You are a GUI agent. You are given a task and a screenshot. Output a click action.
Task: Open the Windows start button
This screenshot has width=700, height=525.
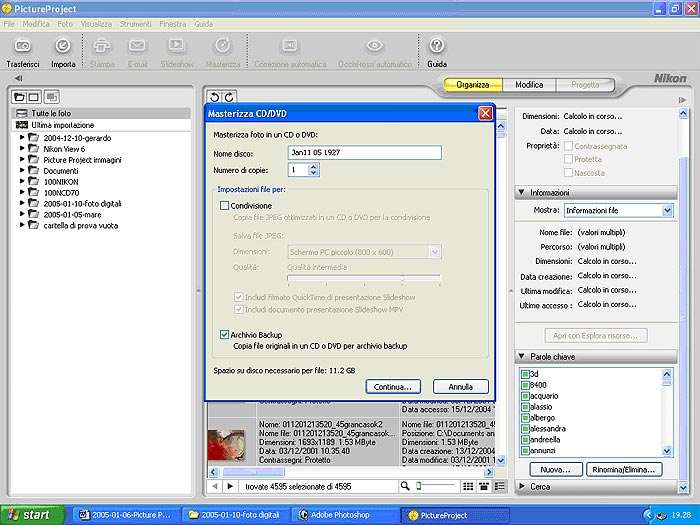coord(32,515)
